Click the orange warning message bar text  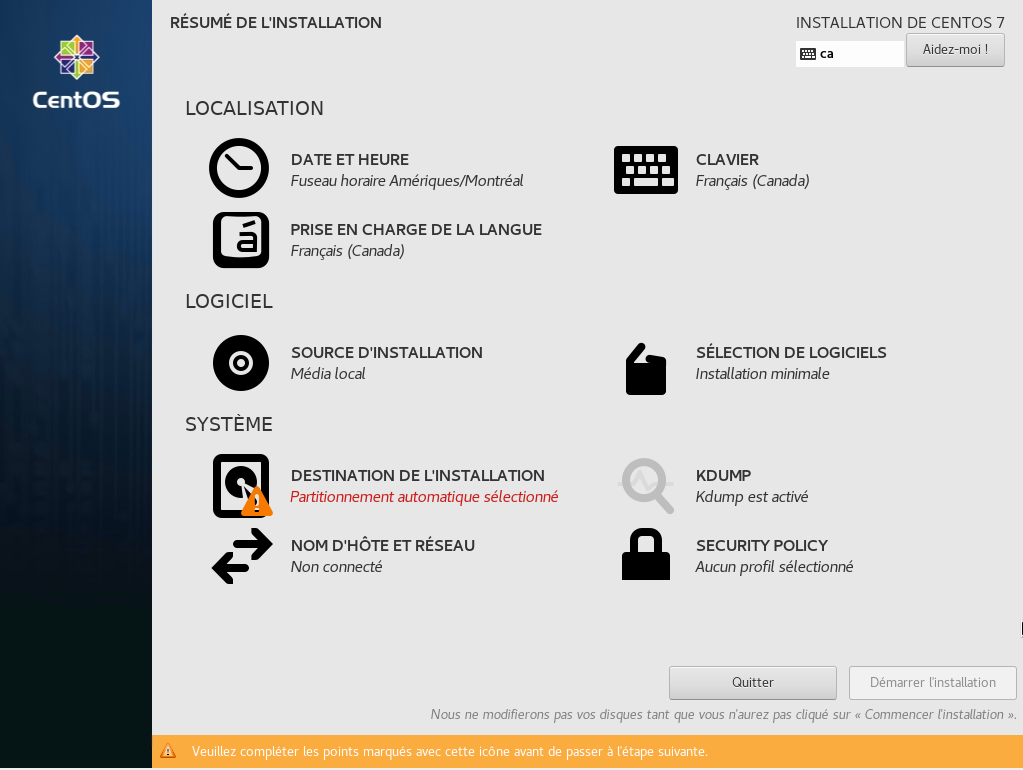pyautogui.click(x=450, y=752)
